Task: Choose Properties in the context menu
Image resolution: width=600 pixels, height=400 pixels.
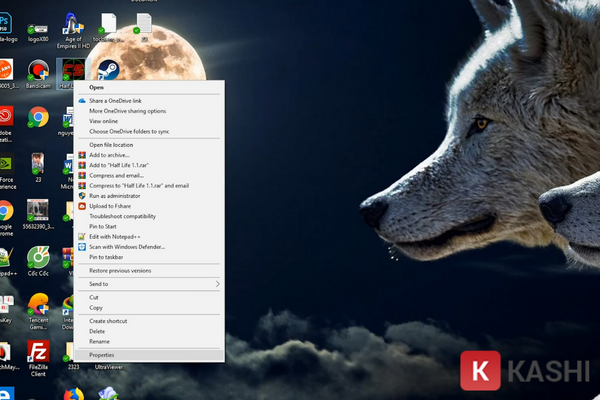Action: (102, 354)
